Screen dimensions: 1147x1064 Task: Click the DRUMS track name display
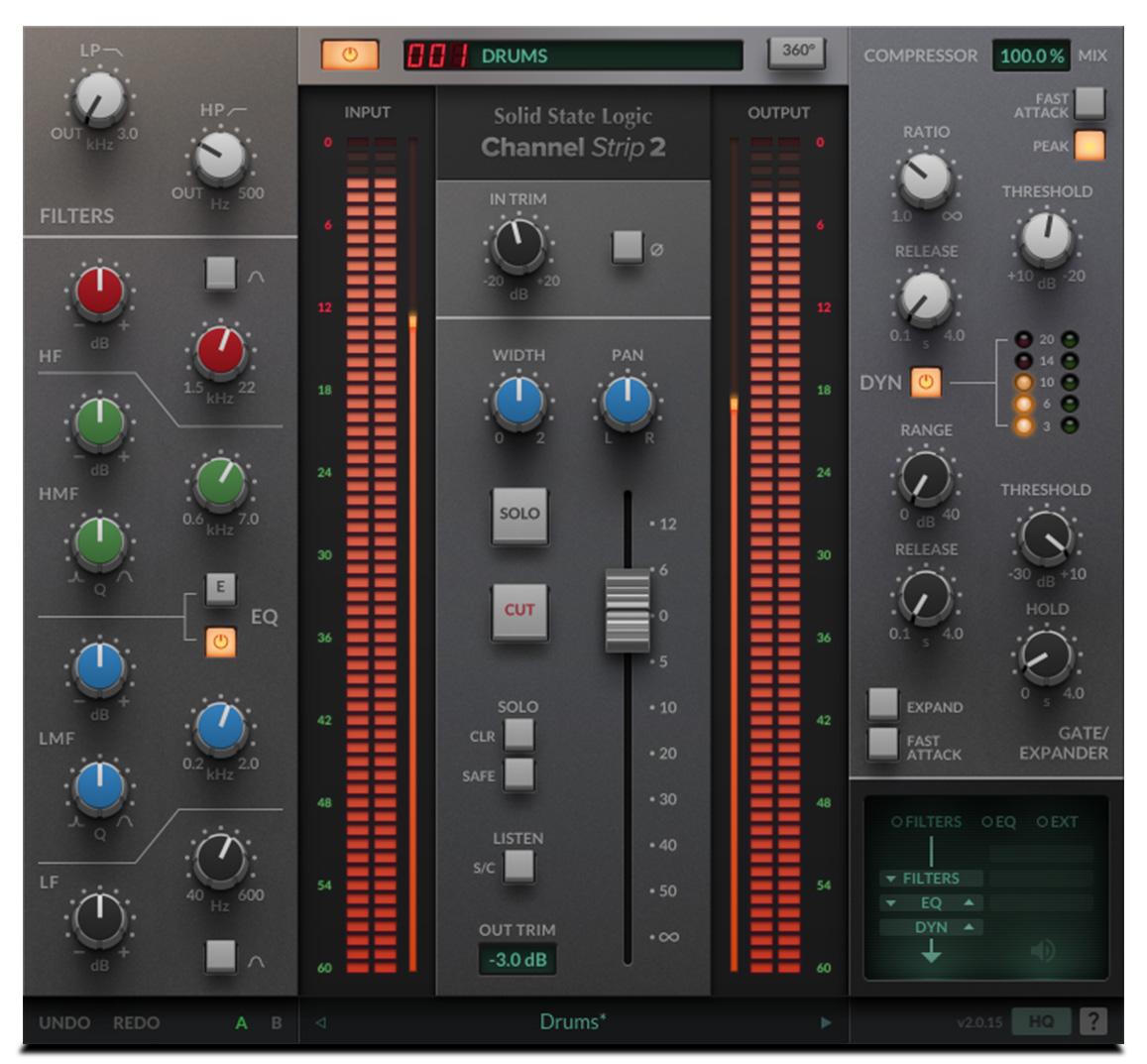(573, 56)
